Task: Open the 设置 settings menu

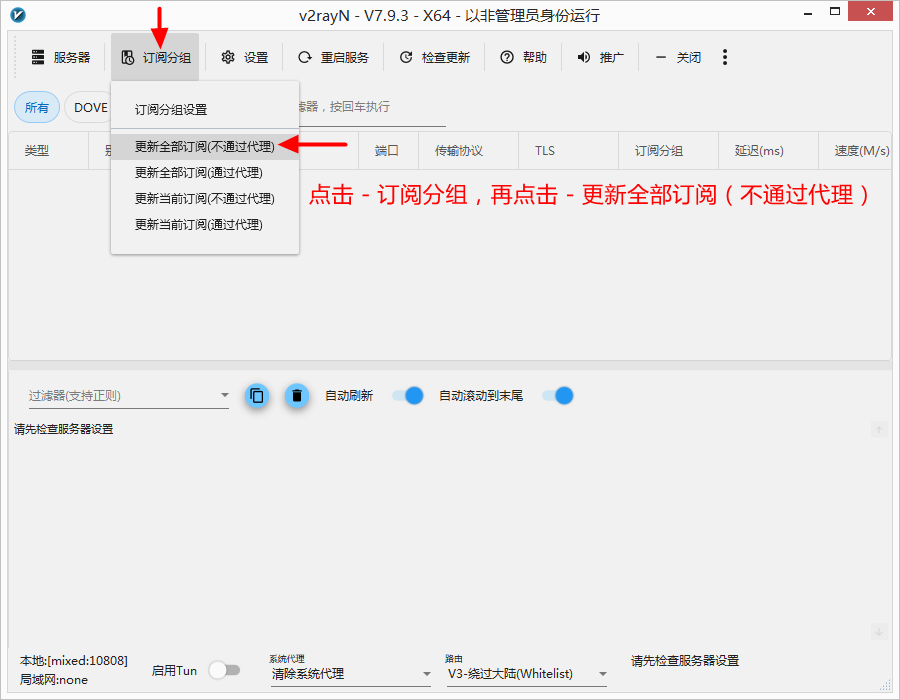Action: coord(245,57)
